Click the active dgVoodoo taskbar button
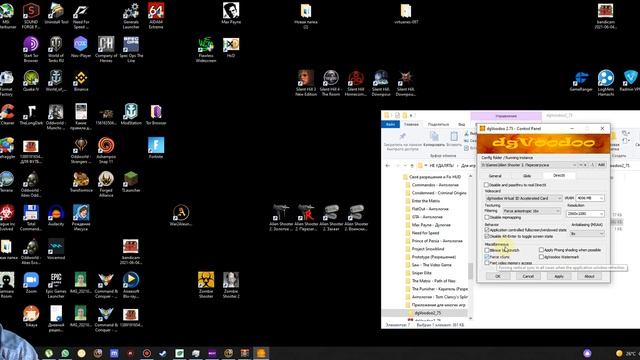This screenshot has height=360, width=640. (261, 353)
